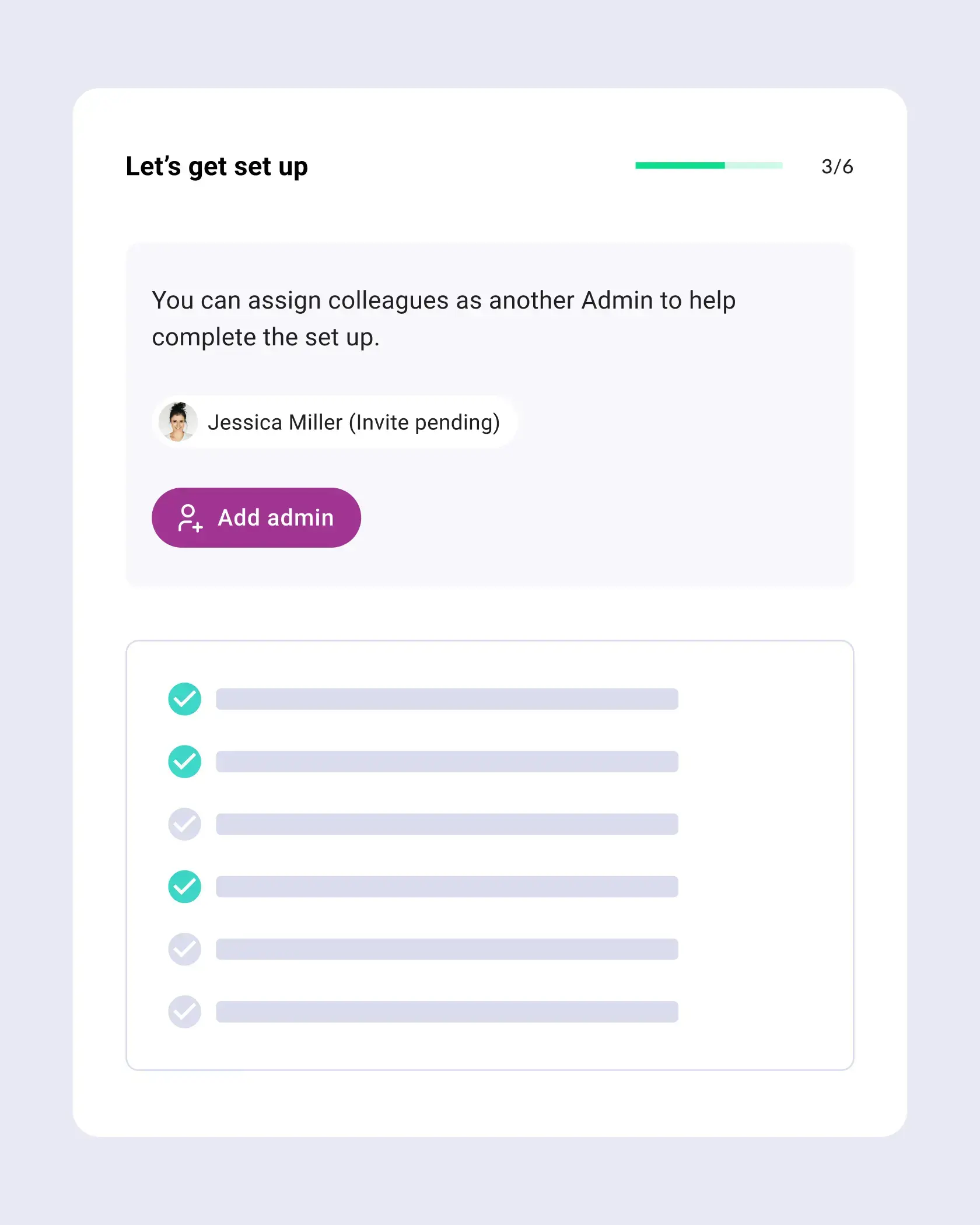Enable the fifth checklist item's gray checkmark
The width and height of the screenshot is (980, 1225).
(184, 949)
